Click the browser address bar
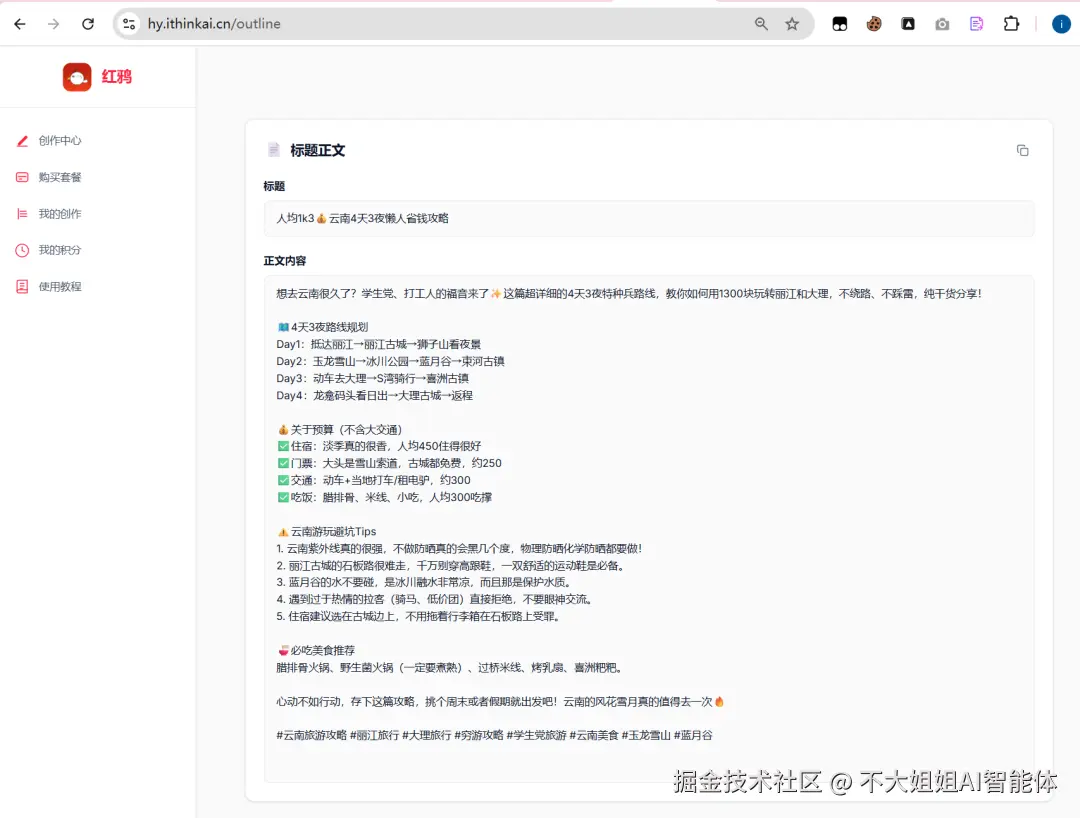 pyautogui.click(x=400, y=23)
